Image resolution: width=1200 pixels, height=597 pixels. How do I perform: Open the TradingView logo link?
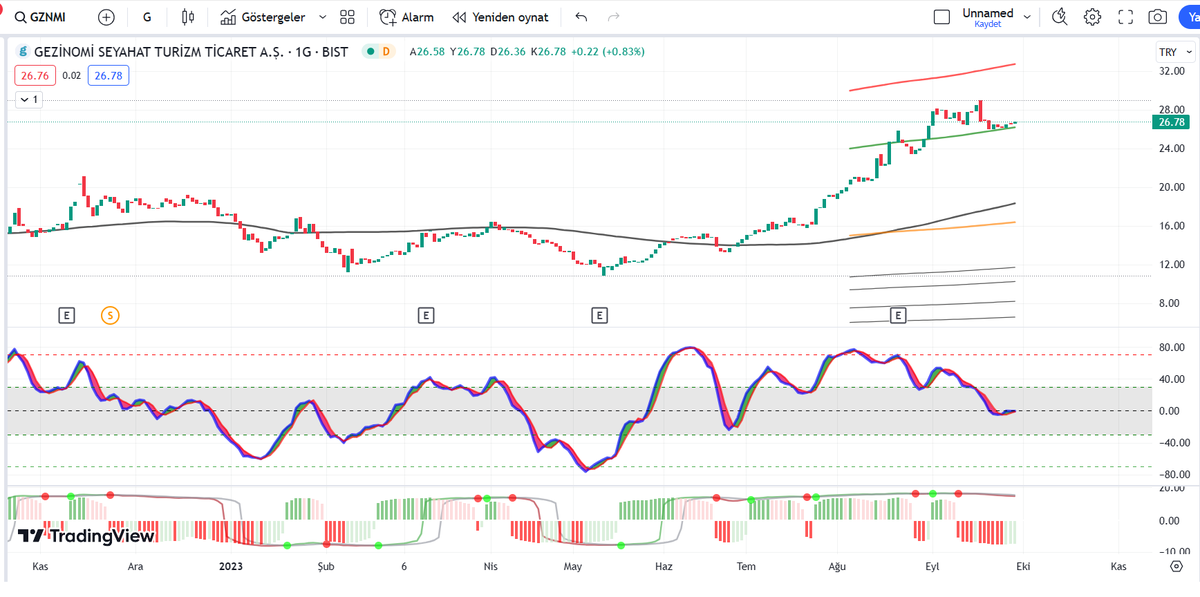(x=87, y=536)
